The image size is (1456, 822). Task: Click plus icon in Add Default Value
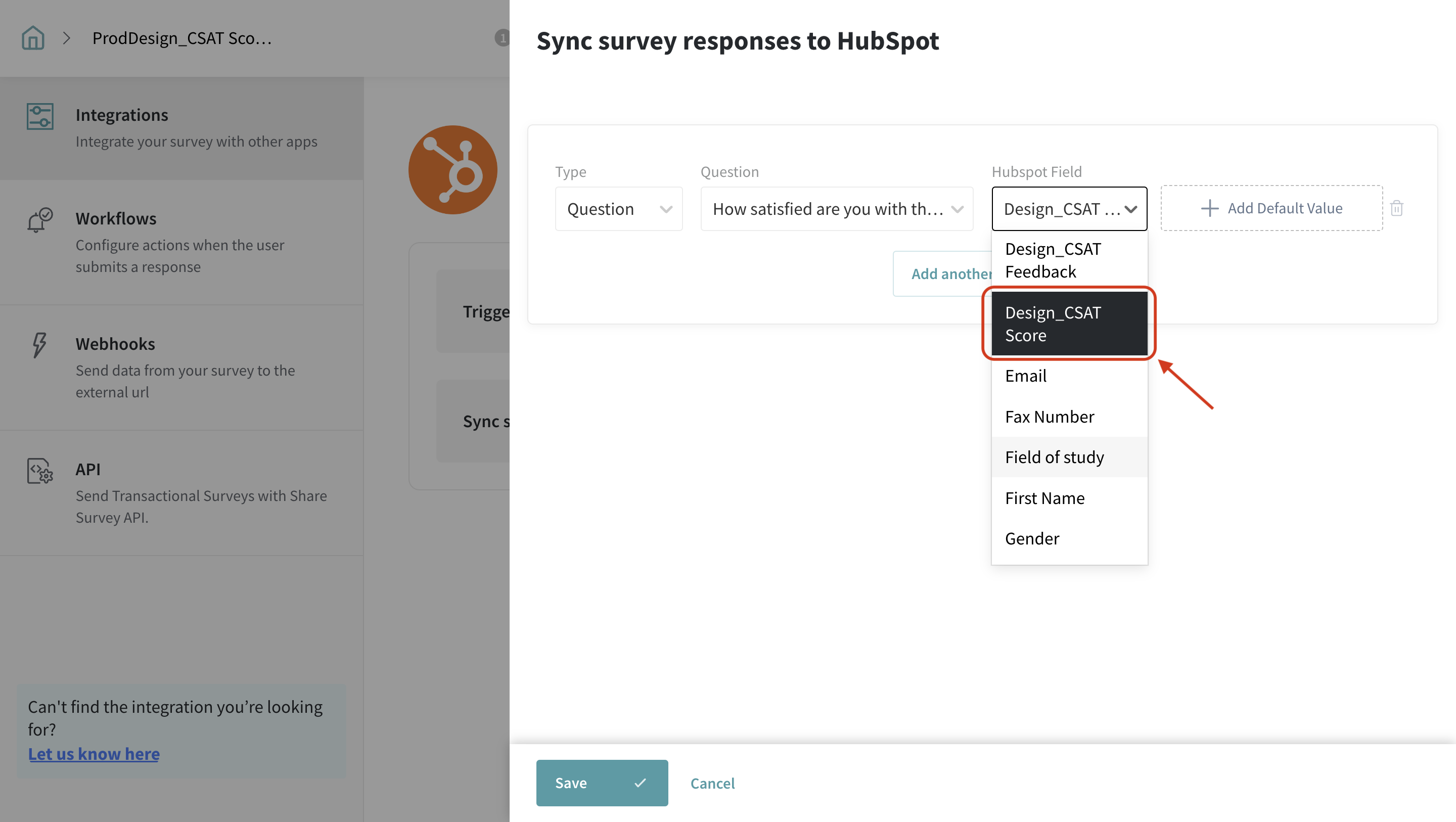point(1210,208)
